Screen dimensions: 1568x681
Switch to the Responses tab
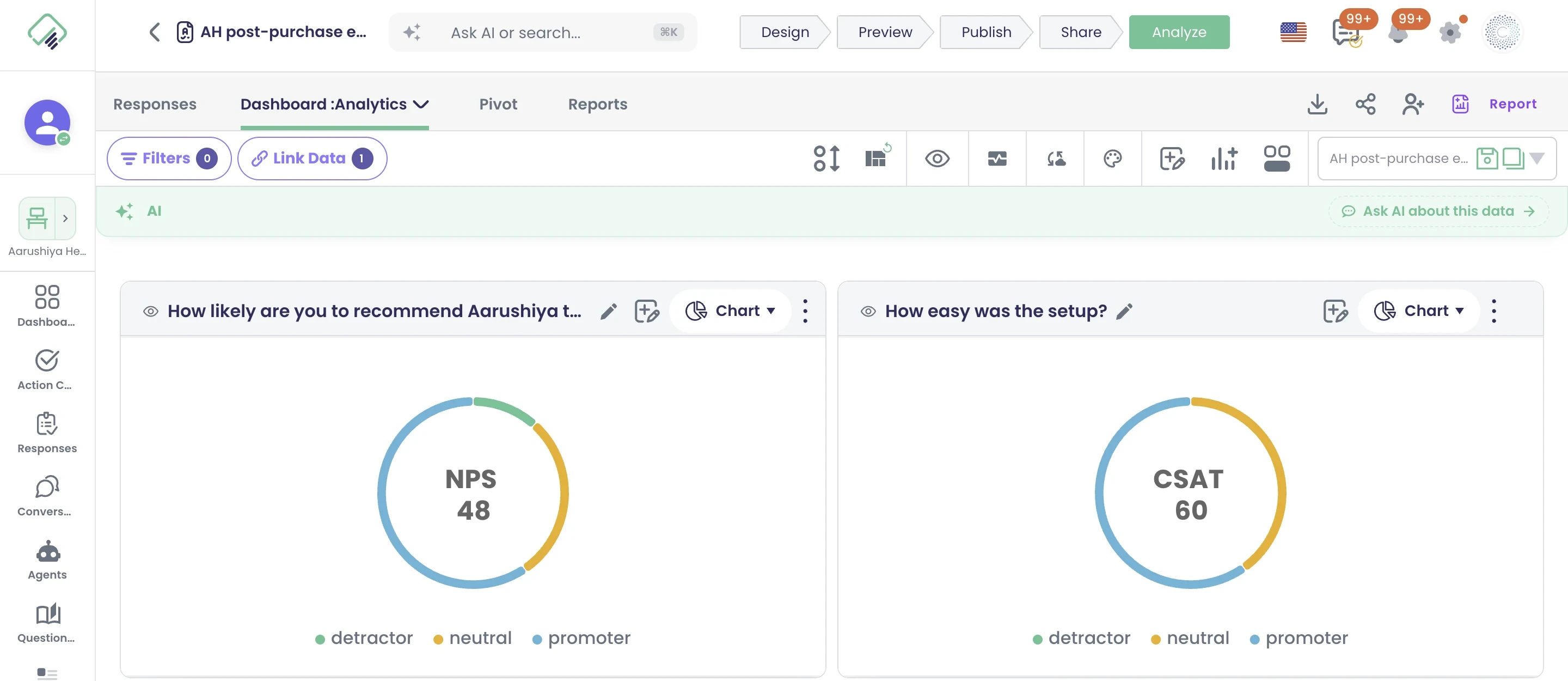click(x=155, y=104)
